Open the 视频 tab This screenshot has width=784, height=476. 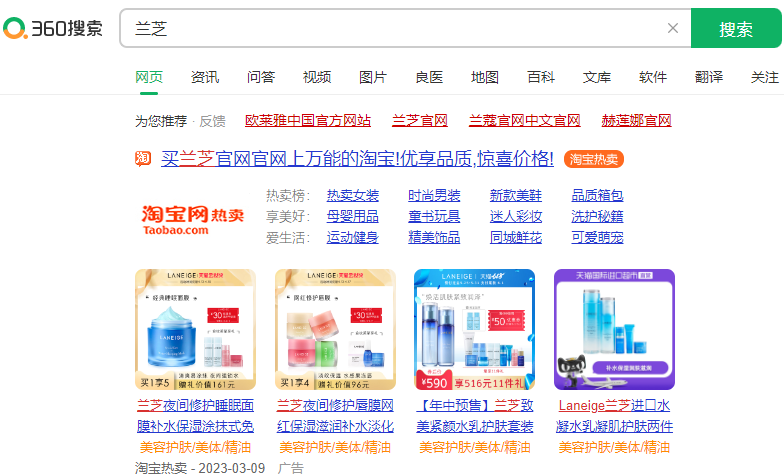pyautogui.click(x=317, y=77)
